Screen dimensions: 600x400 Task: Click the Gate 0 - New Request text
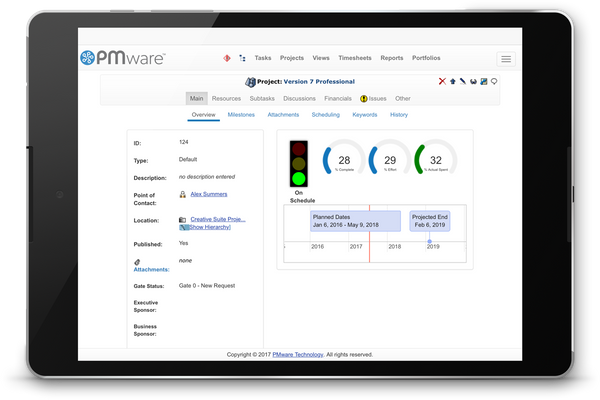[207, 286]
